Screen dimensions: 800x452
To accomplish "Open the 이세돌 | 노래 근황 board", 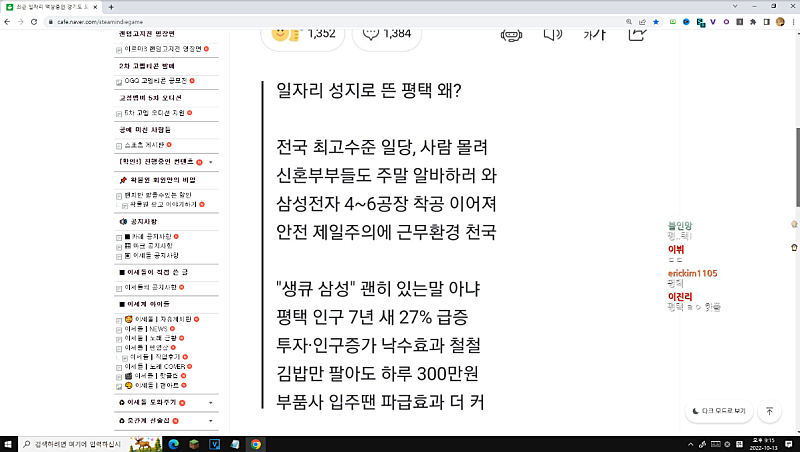I will (151, 338).
